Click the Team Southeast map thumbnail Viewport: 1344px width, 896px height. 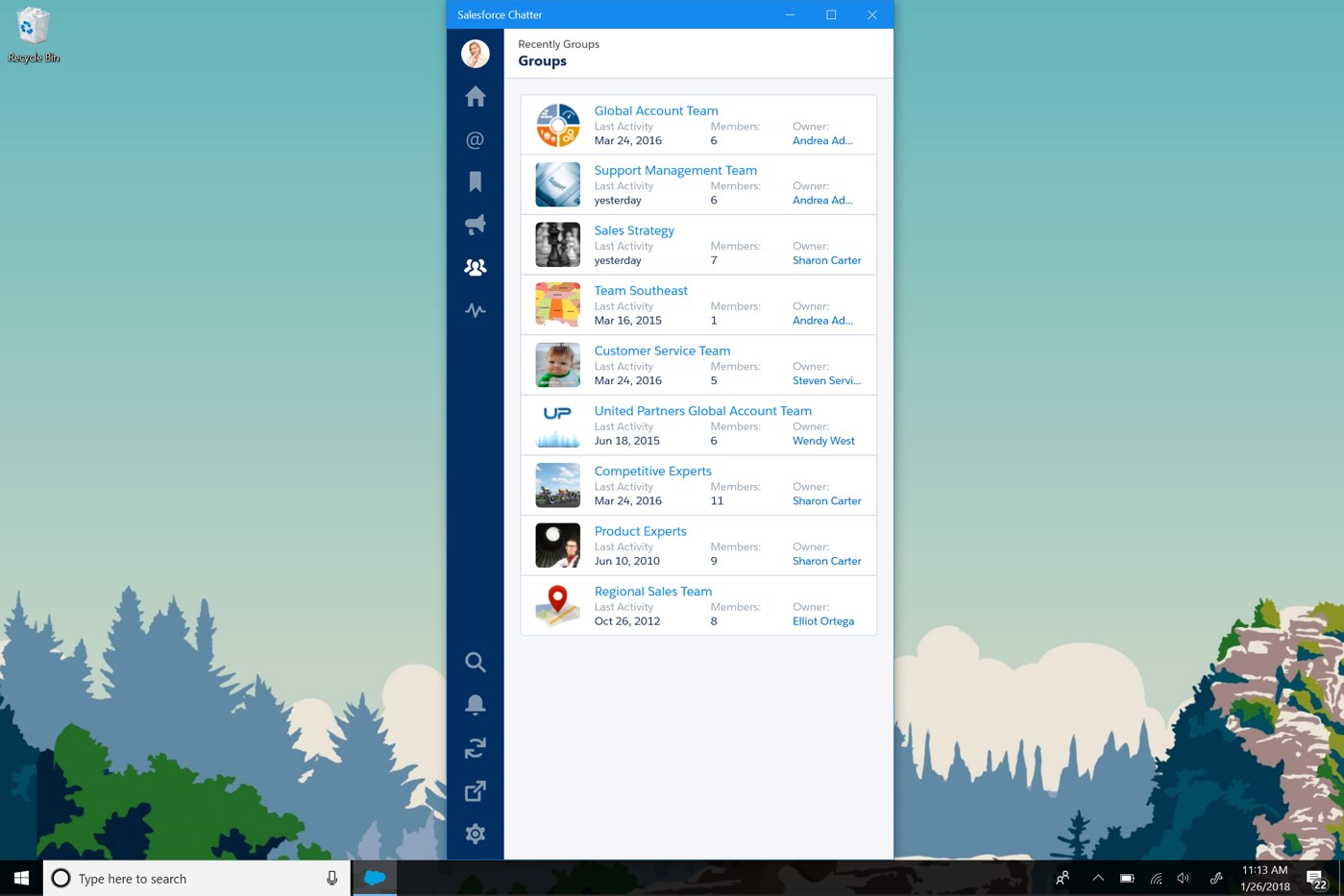tap(557, 304)
